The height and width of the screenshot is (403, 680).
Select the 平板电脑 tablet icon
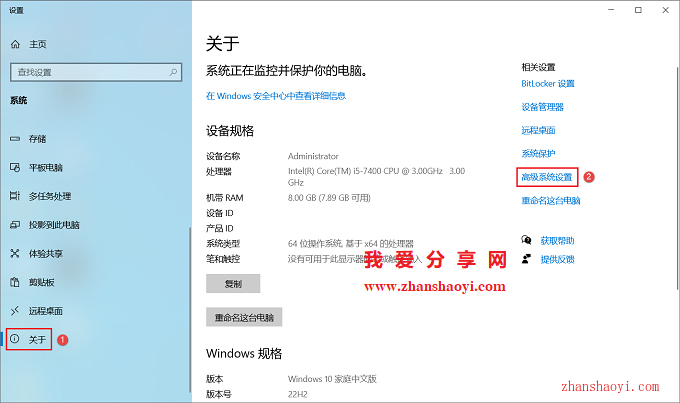(15, 167)
